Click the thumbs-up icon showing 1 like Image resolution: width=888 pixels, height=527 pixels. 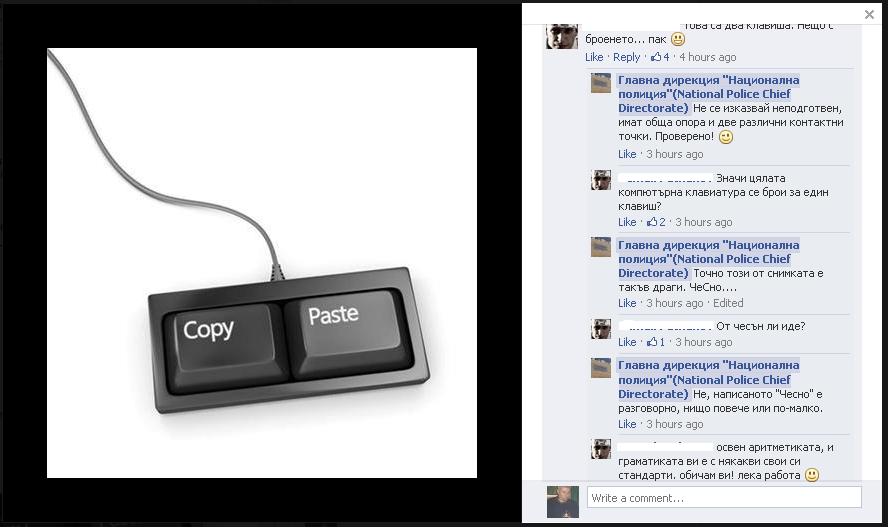[652, 342]
